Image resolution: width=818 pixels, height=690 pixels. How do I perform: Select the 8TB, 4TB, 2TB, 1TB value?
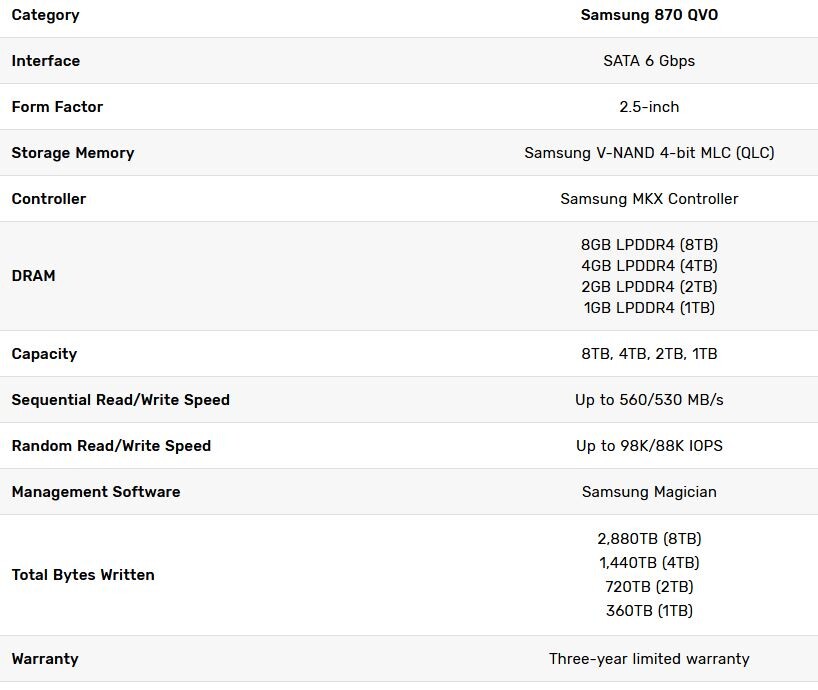(x=649, y=354)
